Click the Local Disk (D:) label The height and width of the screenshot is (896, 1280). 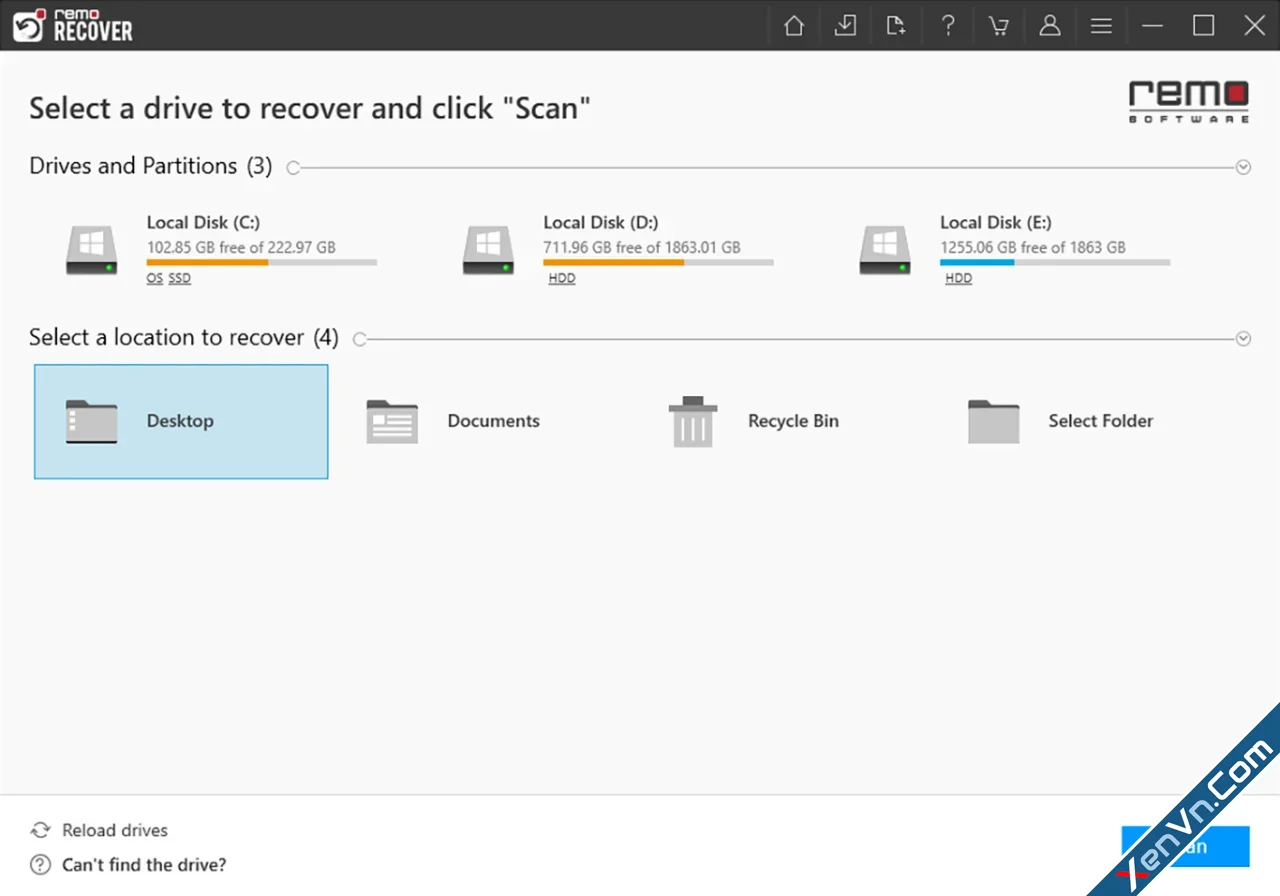(600, 222)
